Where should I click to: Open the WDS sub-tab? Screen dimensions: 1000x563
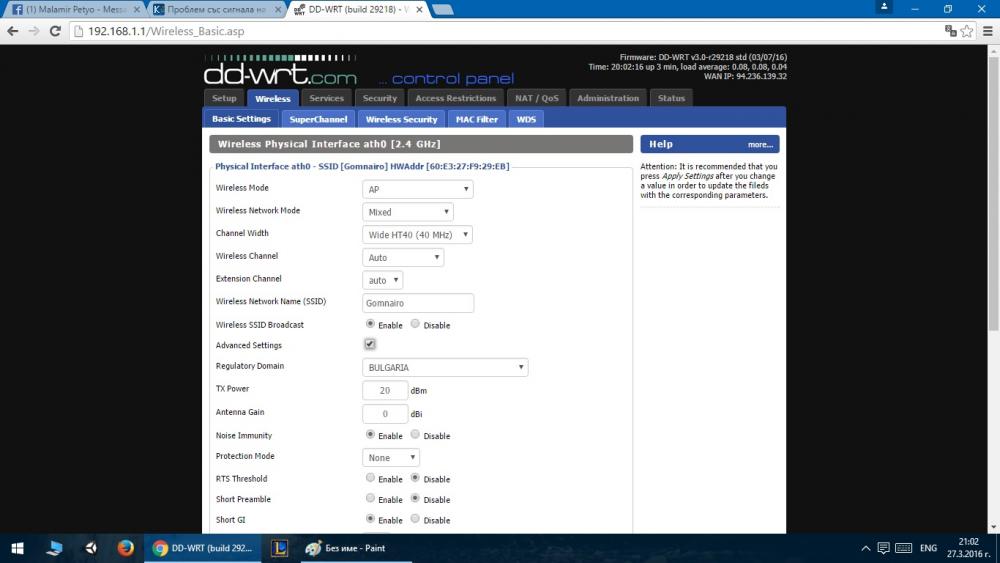(526, 119)
